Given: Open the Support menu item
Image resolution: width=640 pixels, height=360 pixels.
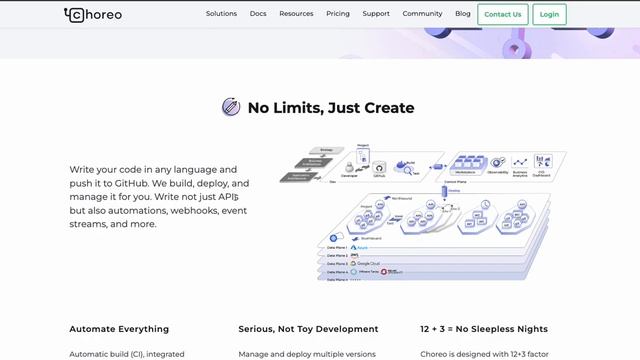Looking at the screenshot, I should 376,13.
